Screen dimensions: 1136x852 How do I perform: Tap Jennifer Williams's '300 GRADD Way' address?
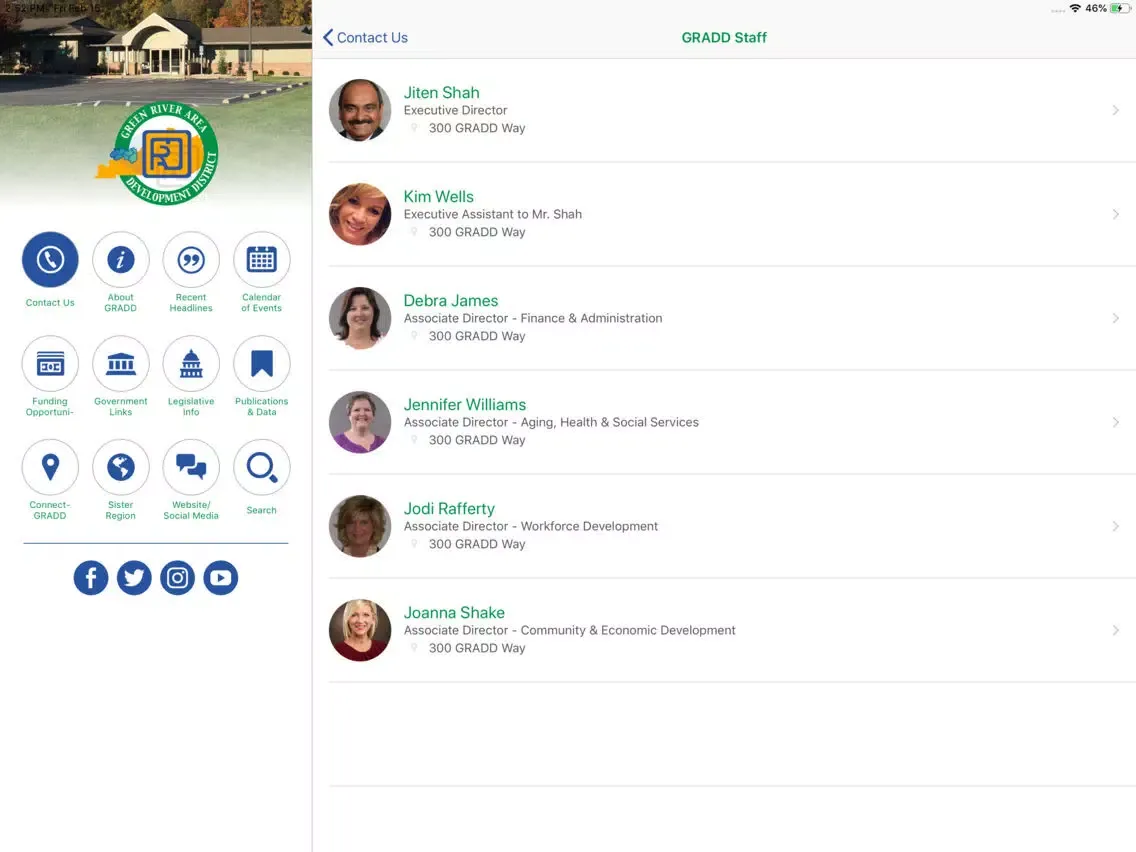[x=477, y=440]
